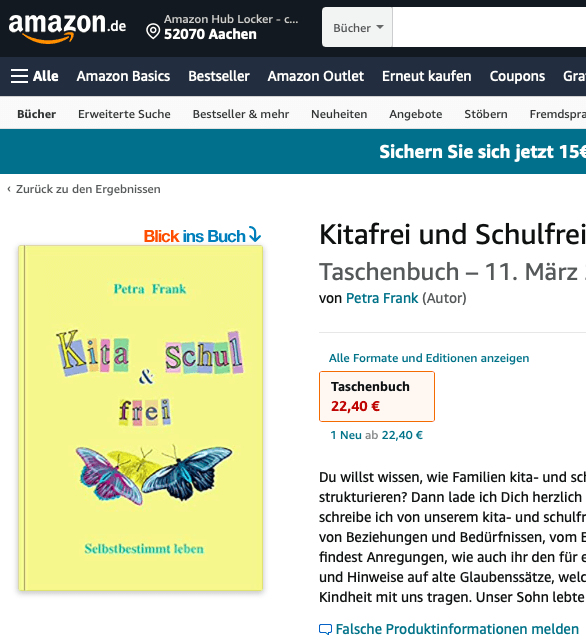Image resolution: width=586 pixels, height=637 pixels.
Task: Click the speech bubble icon beside Falsche Produktinformationen
Action: [325, 629]
